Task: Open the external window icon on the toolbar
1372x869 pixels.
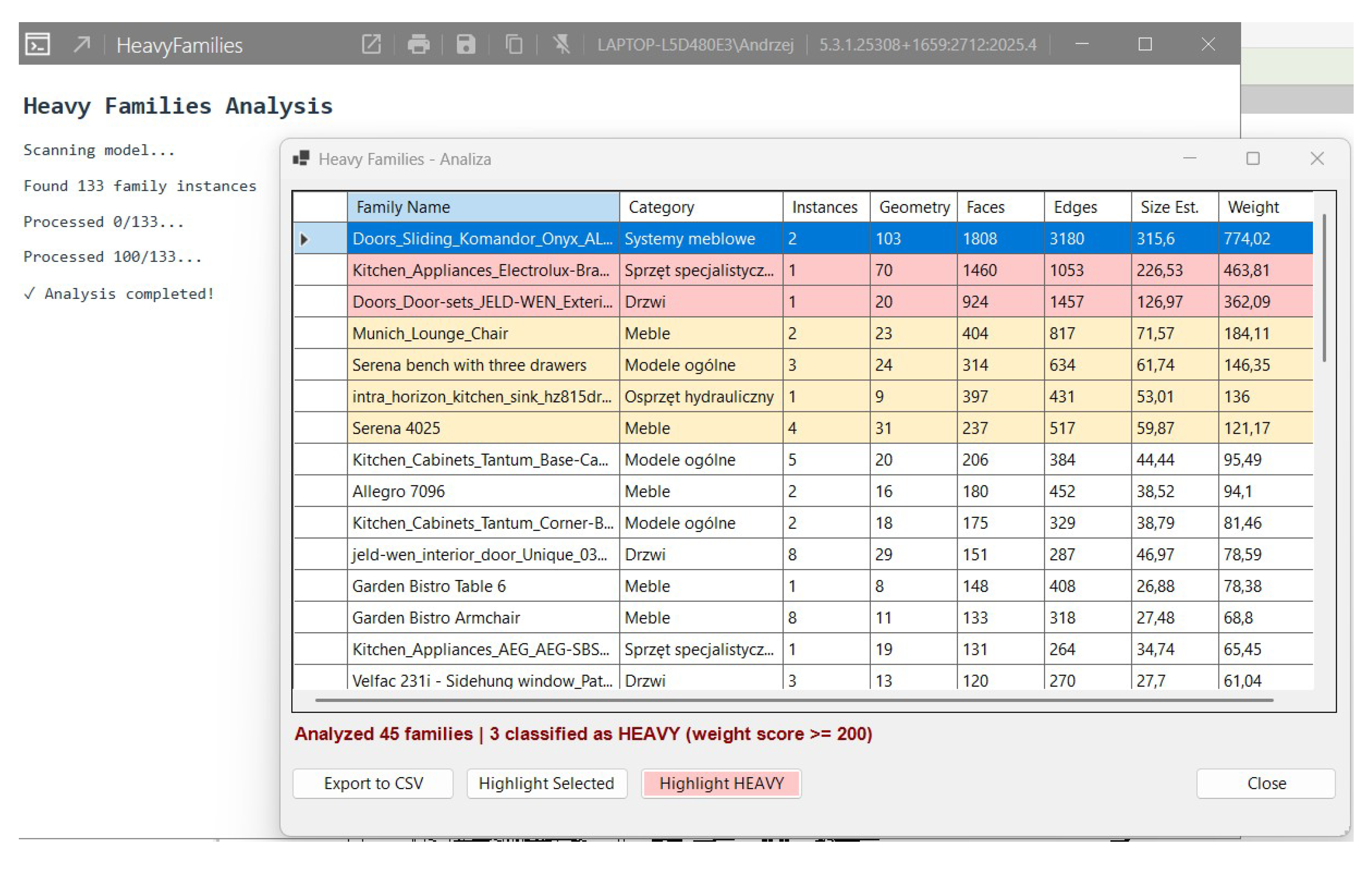Action: [371, 44]
